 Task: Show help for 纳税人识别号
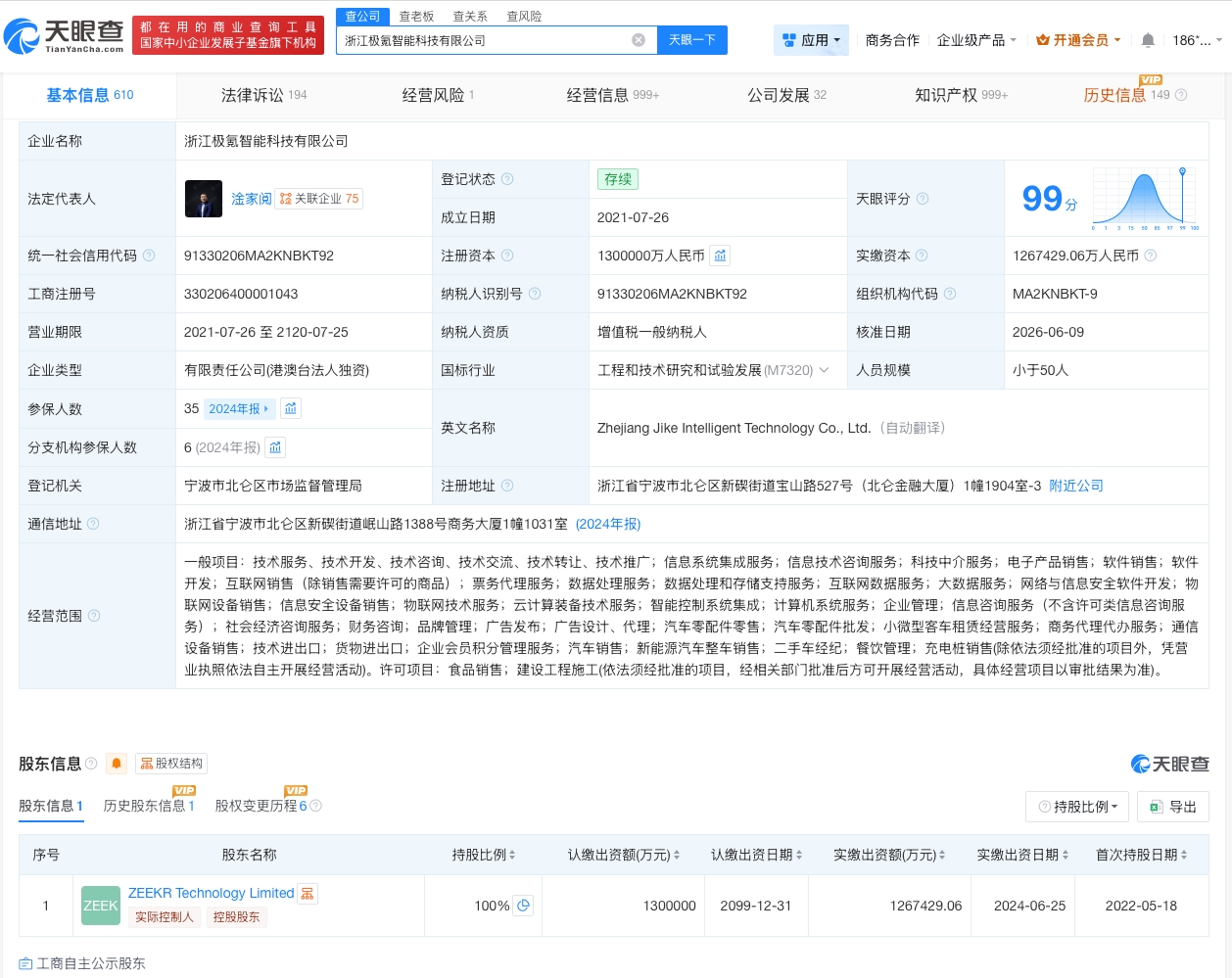click(535, 294)
